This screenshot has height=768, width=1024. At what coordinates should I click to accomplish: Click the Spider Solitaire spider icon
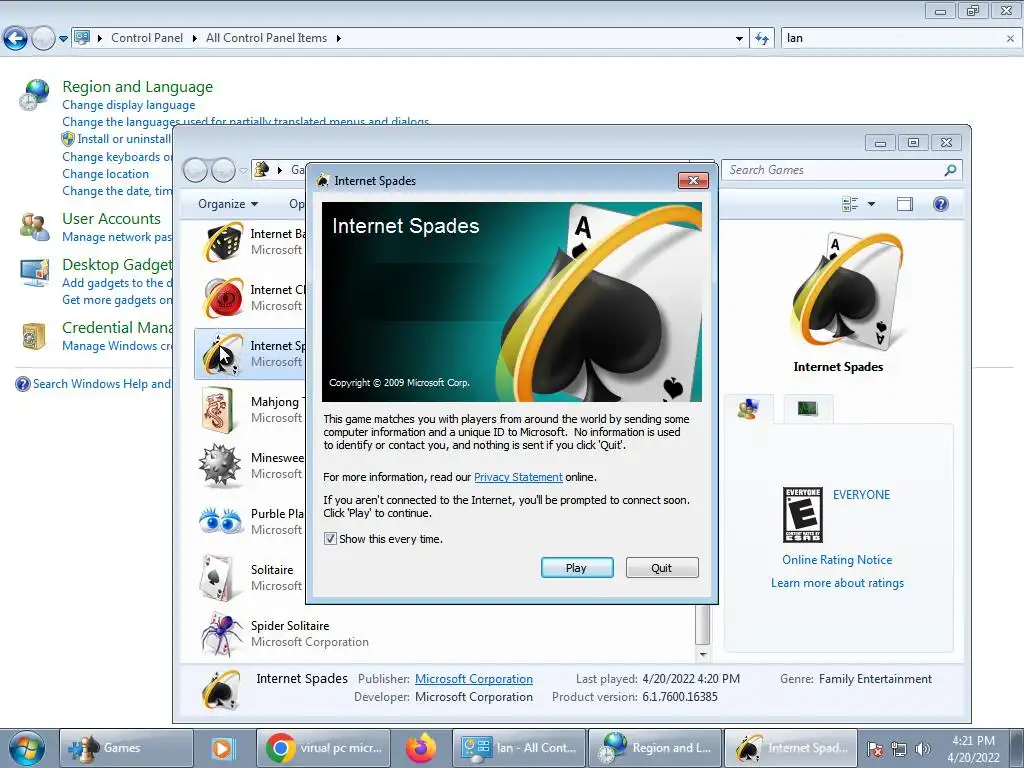[221, 633]
